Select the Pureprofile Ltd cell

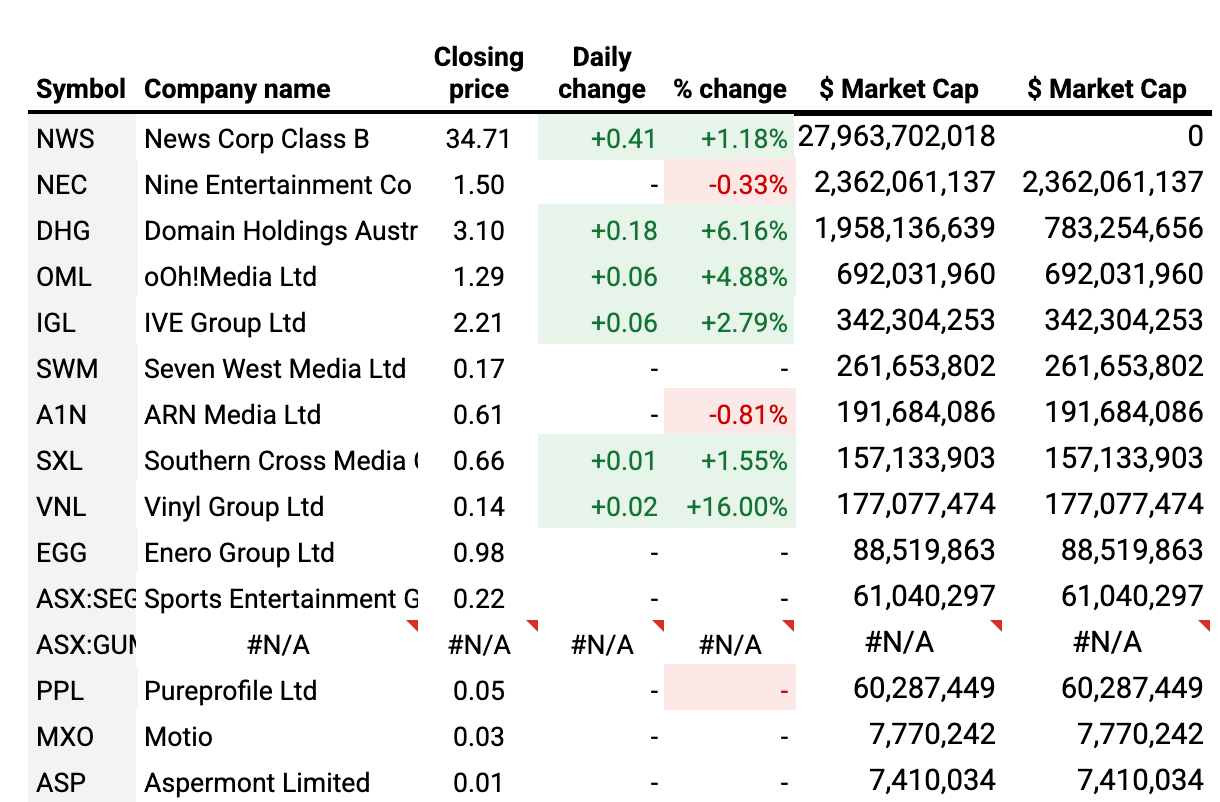pos(278,690)
